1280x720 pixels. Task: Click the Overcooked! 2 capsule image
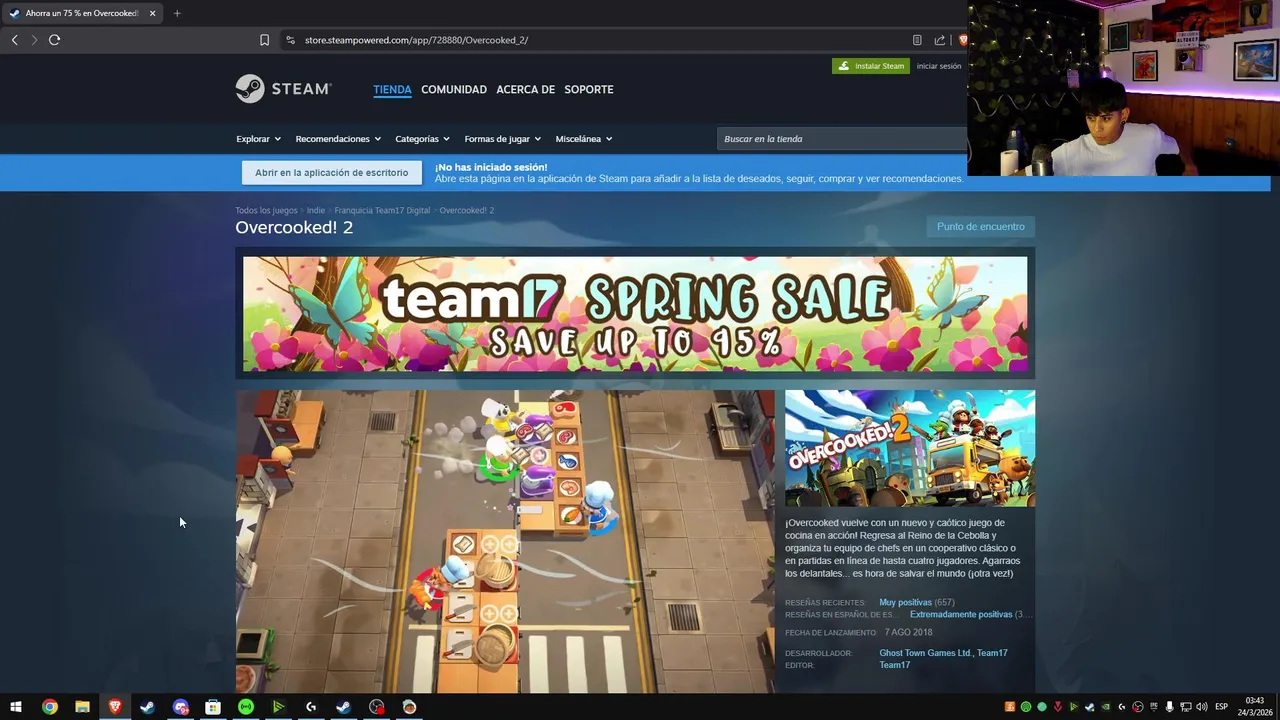[910, 448]
